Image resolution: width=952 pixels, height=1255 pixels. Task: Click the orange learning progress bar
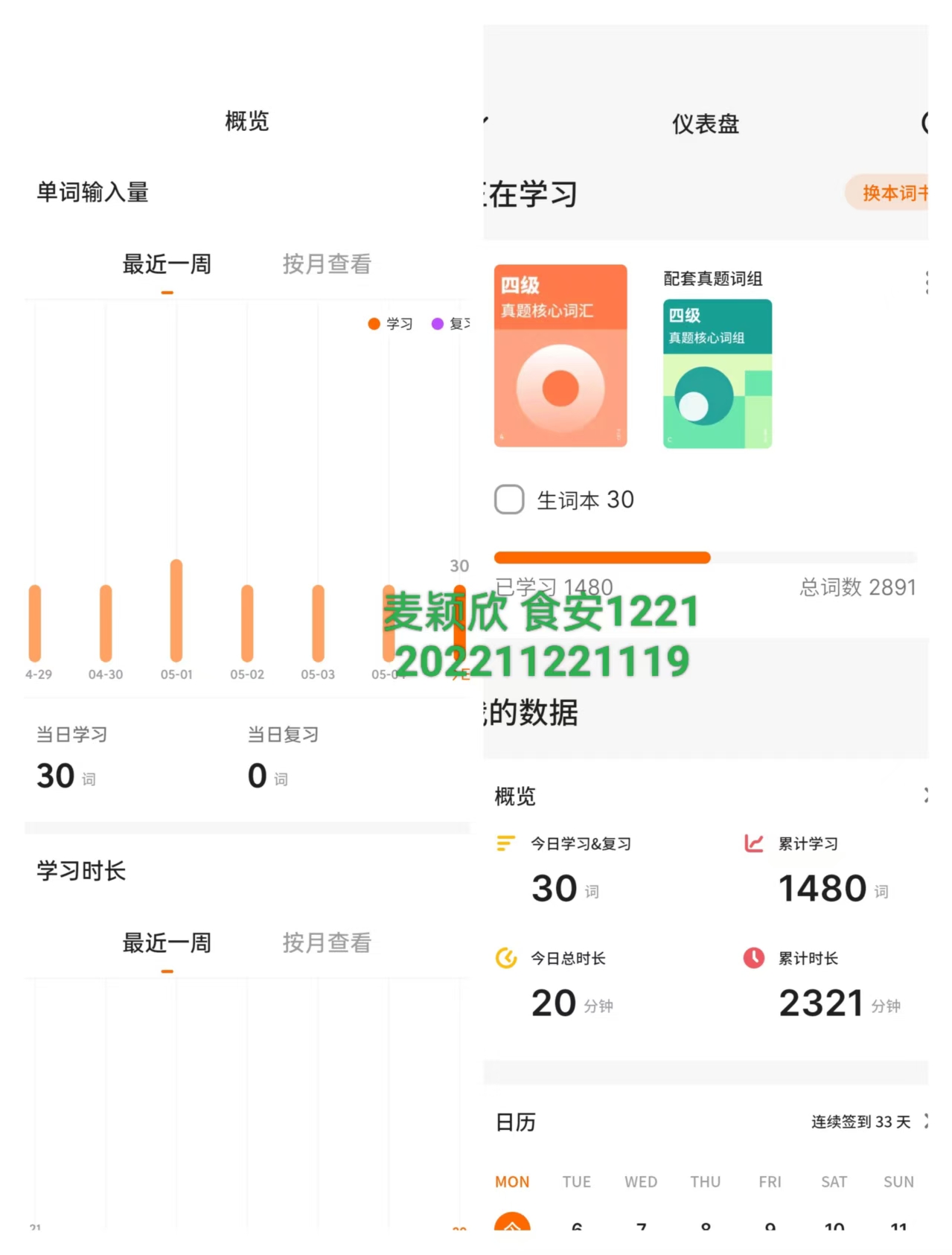pos(602,558)
